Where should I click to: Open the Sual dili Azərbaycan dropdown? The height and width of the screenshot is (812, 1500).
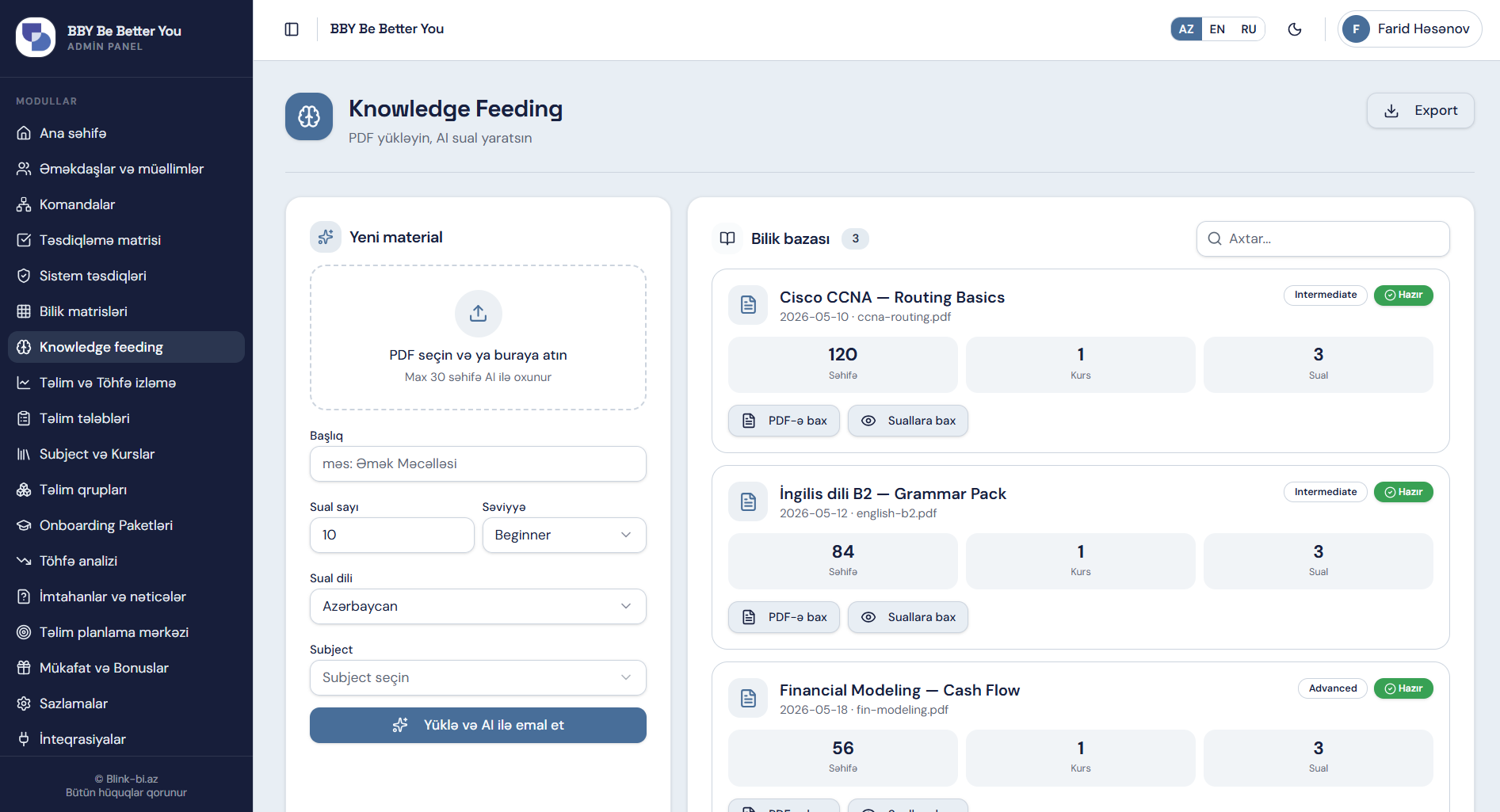tap(478, 607)
